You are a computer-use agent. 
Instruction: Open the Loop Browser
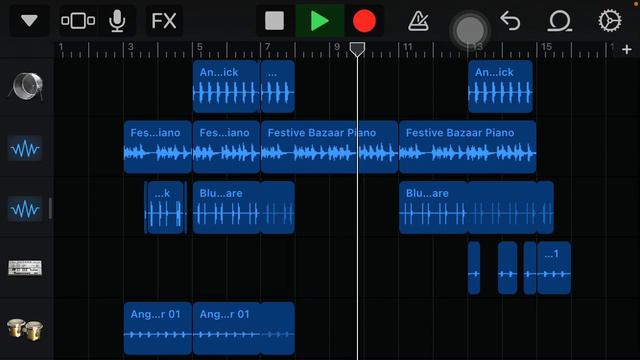click(559, 20)
